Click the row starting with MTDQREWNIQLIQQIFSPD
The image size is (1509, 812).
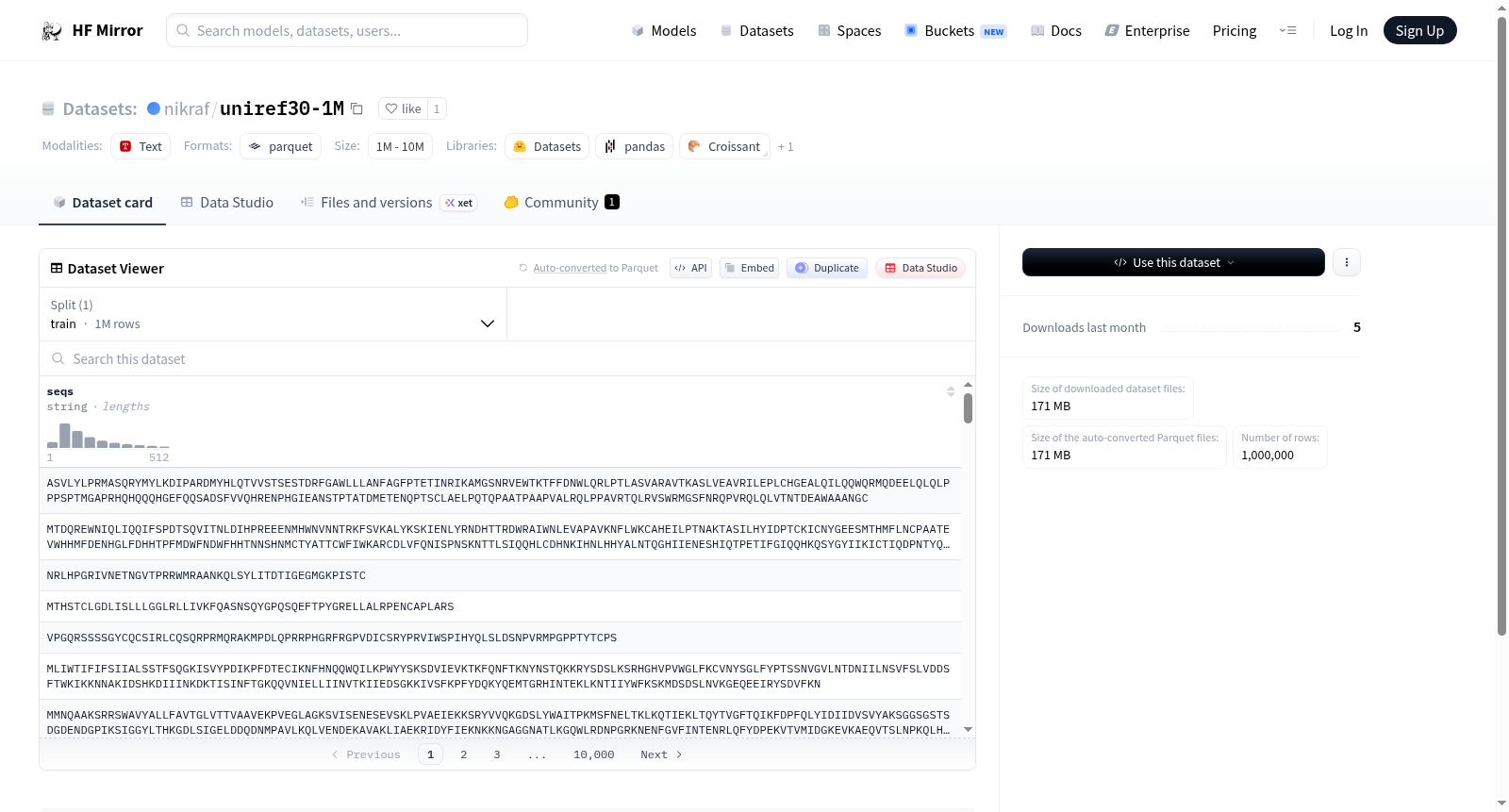(x=500, y=537)
